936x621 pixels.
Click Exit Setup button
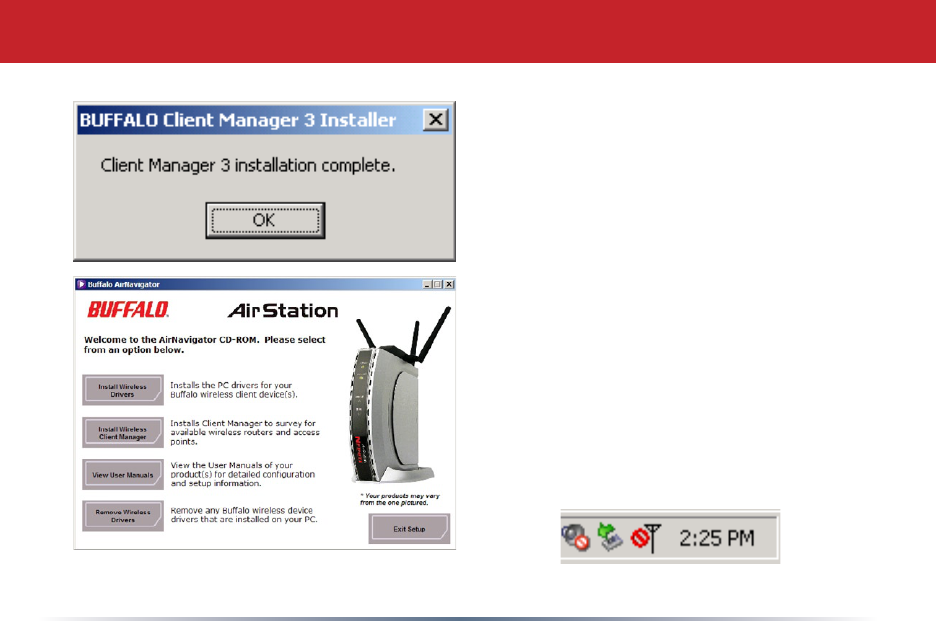click(x=409, y=528)
